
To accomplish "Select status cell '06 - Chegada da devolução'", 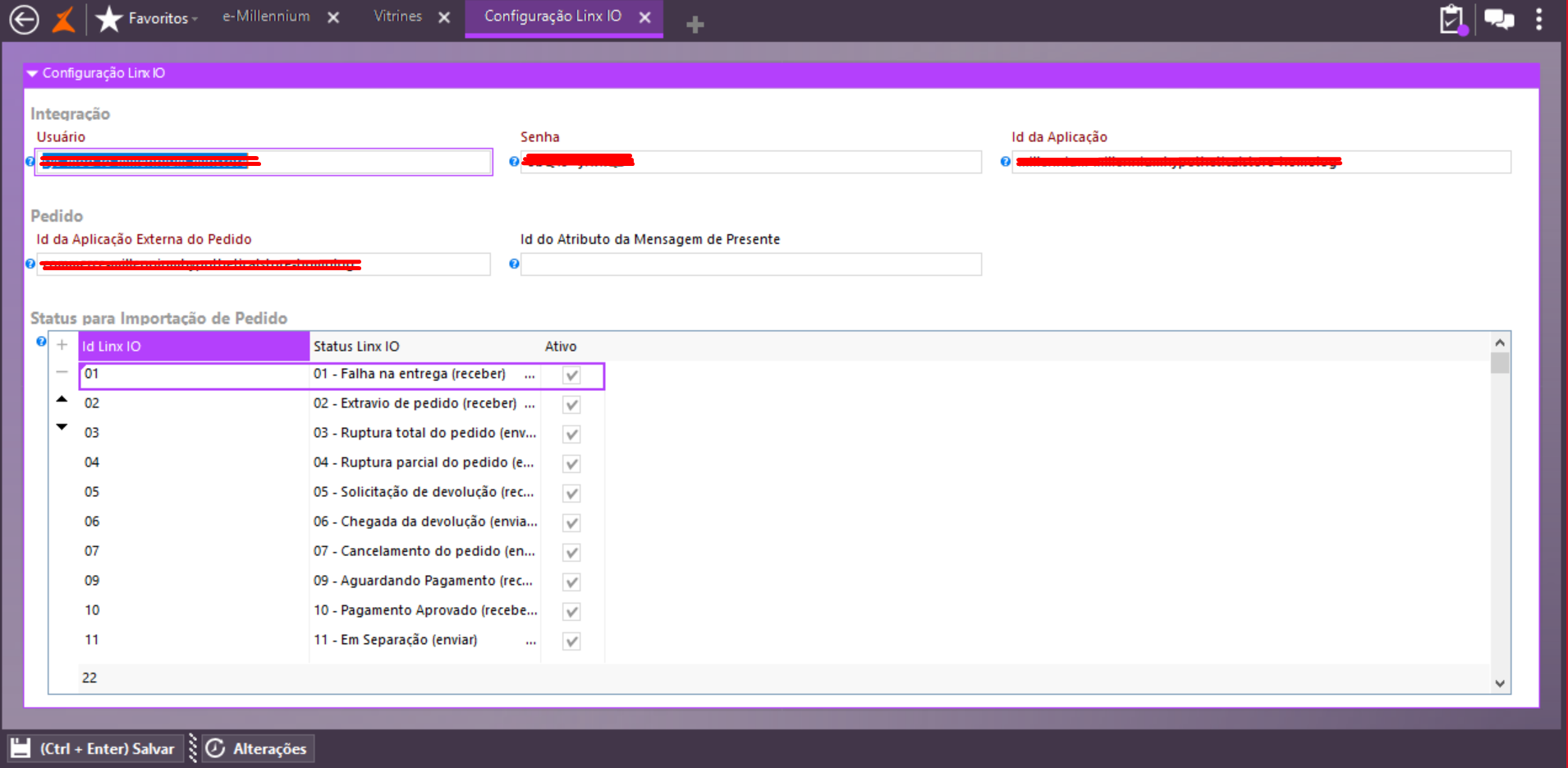I will tap(425, 522).
